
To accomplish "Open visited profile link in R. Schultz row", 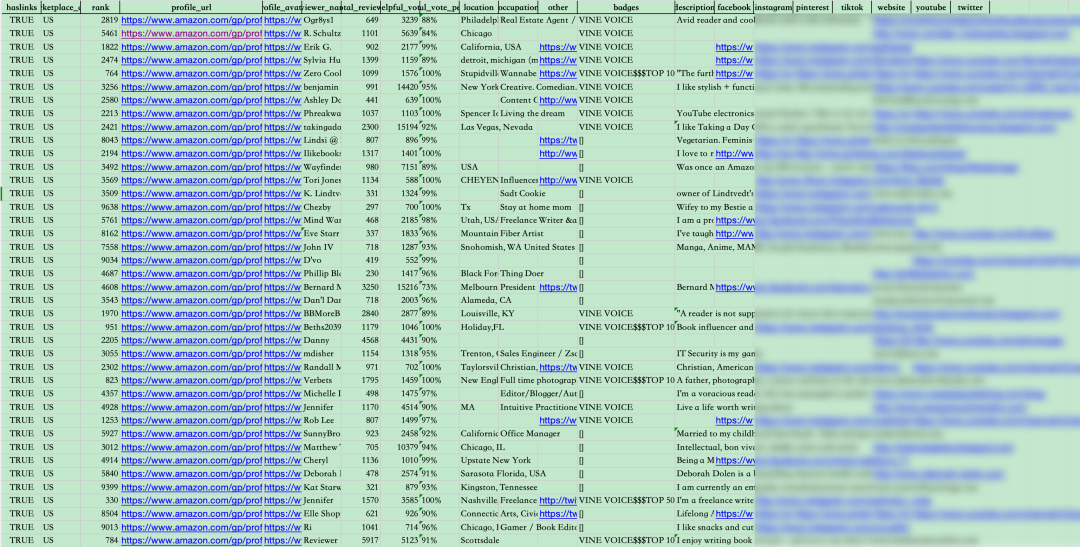I will pyautogui.click(x=191, y=33).
